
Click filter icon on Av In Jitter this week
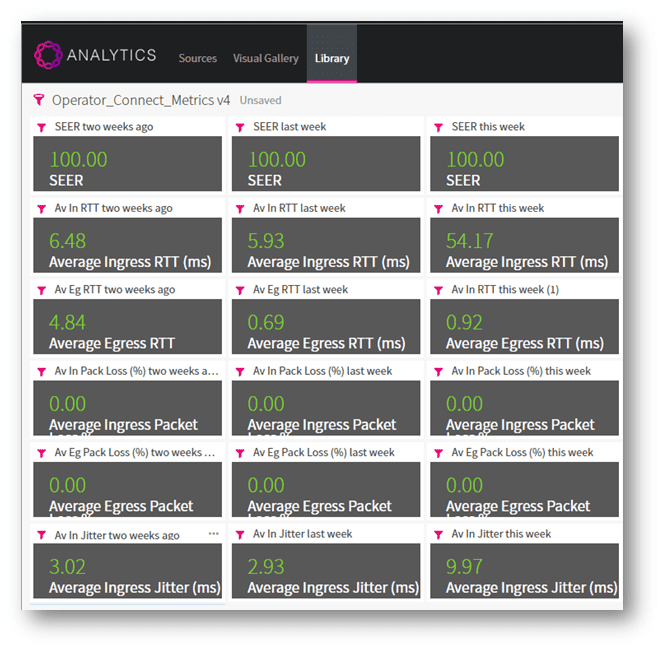(438, 534)
